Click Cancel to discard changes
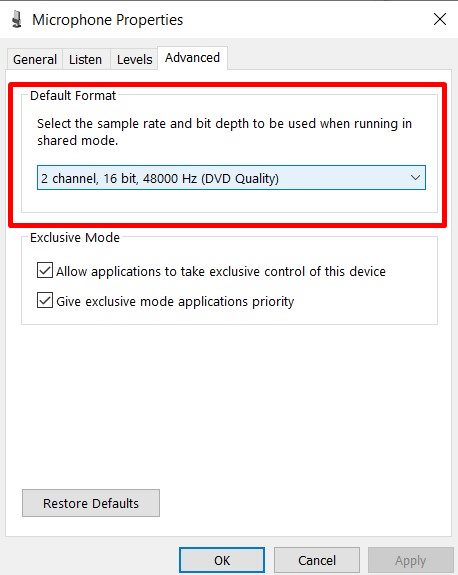458x575 pixels. coord(317,560)
